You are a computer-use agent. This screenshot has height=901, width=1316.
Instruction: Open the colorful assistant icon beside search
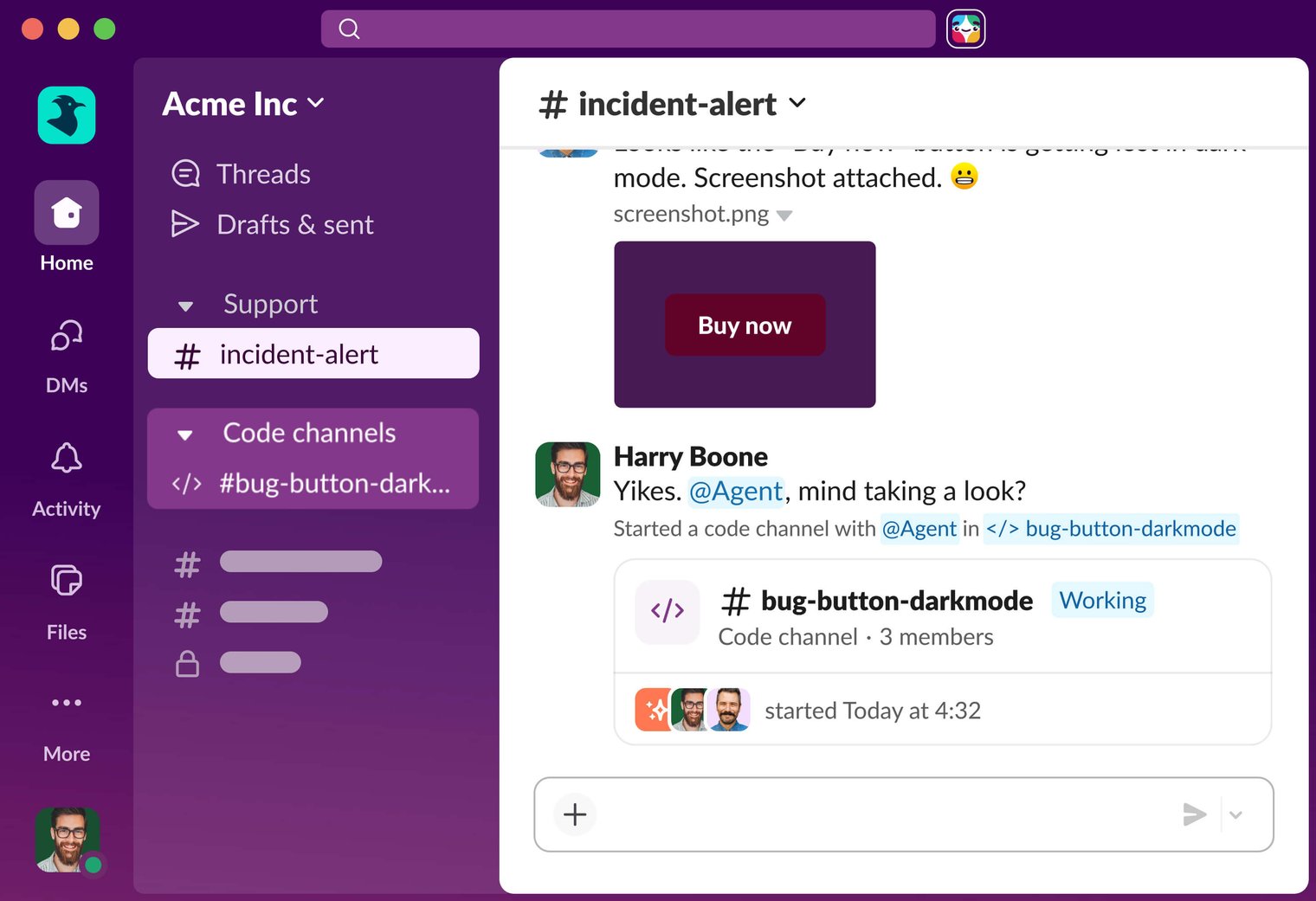(965, 29)
